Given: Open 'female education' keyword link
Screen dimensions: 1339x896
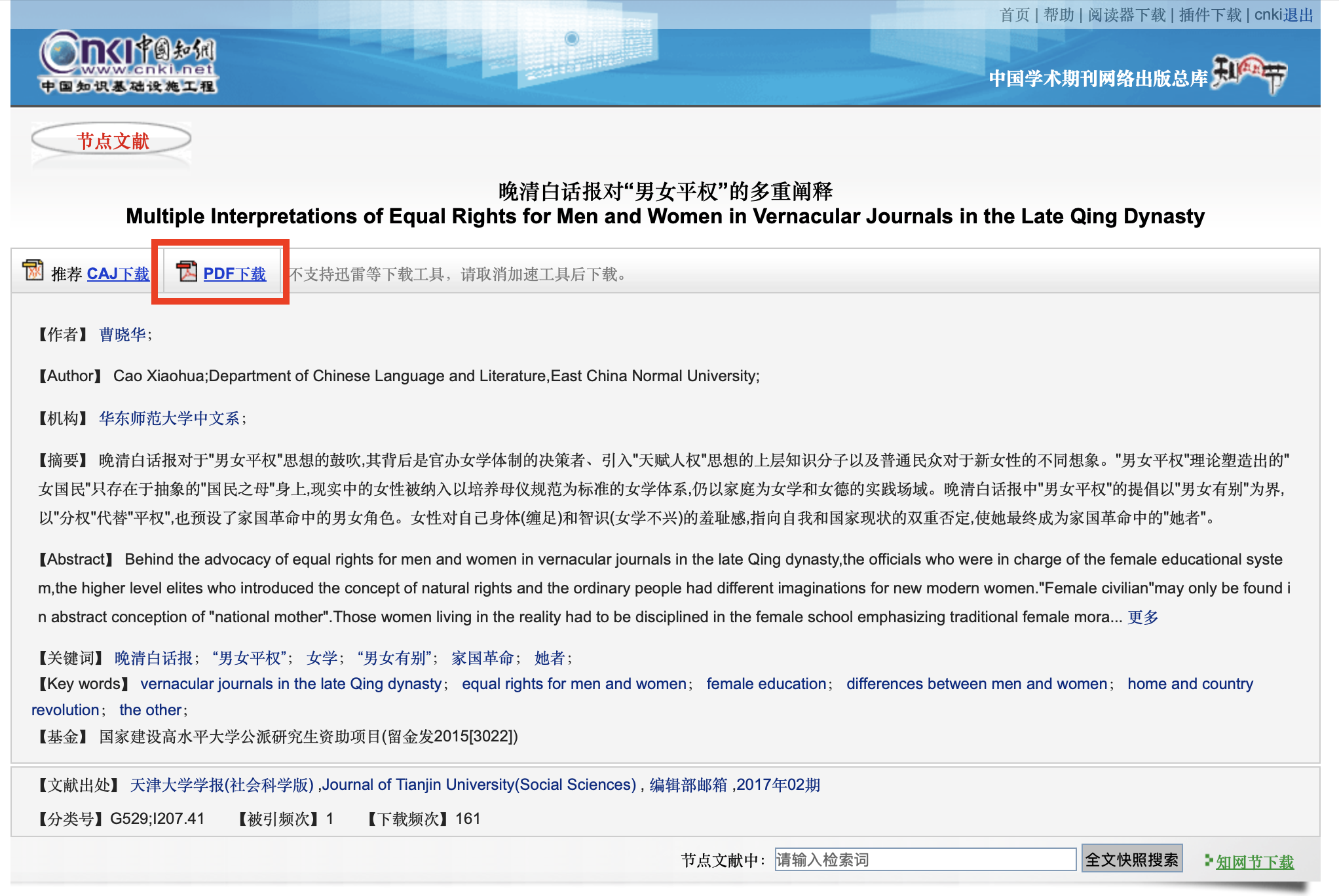Looking at the screenshot, I should 766,684.
